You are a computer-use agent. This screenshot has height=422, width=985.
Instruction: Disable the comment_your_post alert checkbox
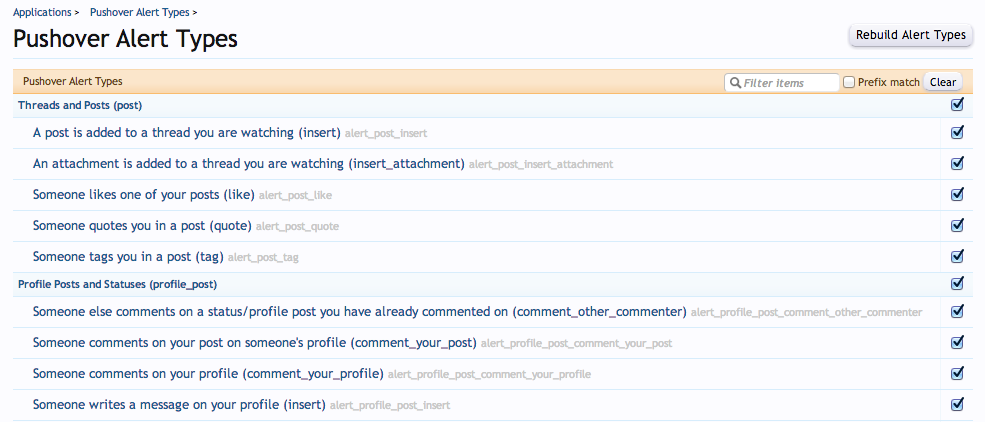pyautogui.click(x=957, y=342)
